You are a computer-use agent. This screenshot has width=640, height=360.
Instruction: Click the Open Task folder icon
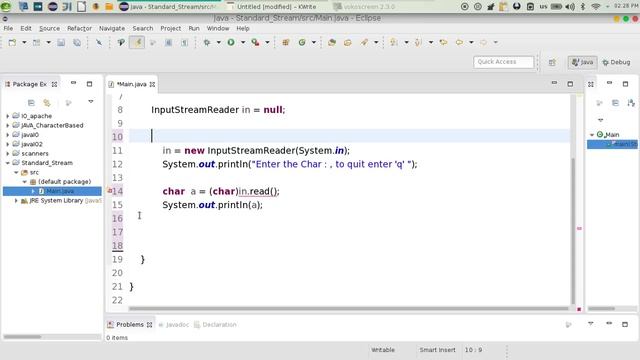point(347,42)
